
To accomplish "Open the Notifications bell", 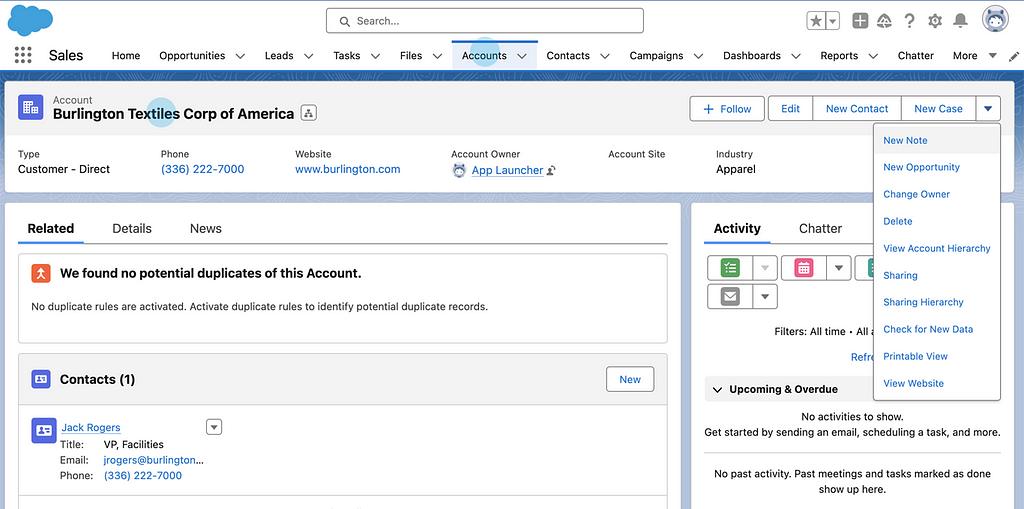I will [x=960, y=21].
